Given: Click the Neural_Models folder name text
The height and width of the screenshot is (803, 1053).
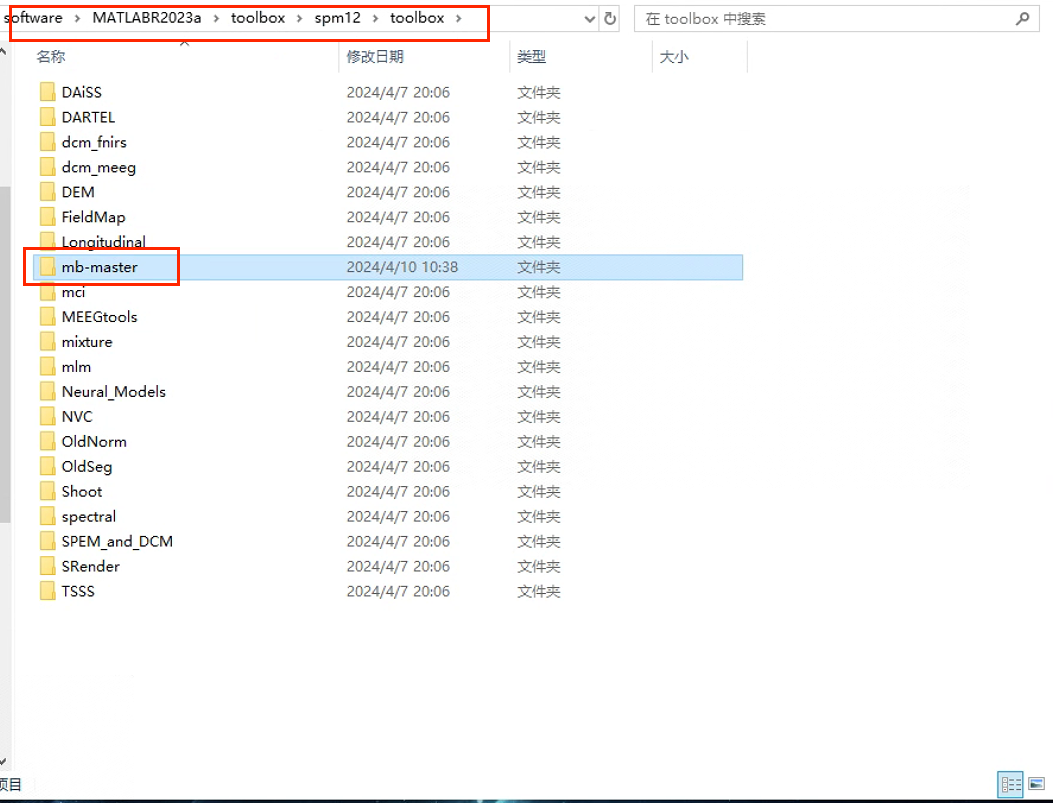Looking at the screenshot, I should point(113,391).
